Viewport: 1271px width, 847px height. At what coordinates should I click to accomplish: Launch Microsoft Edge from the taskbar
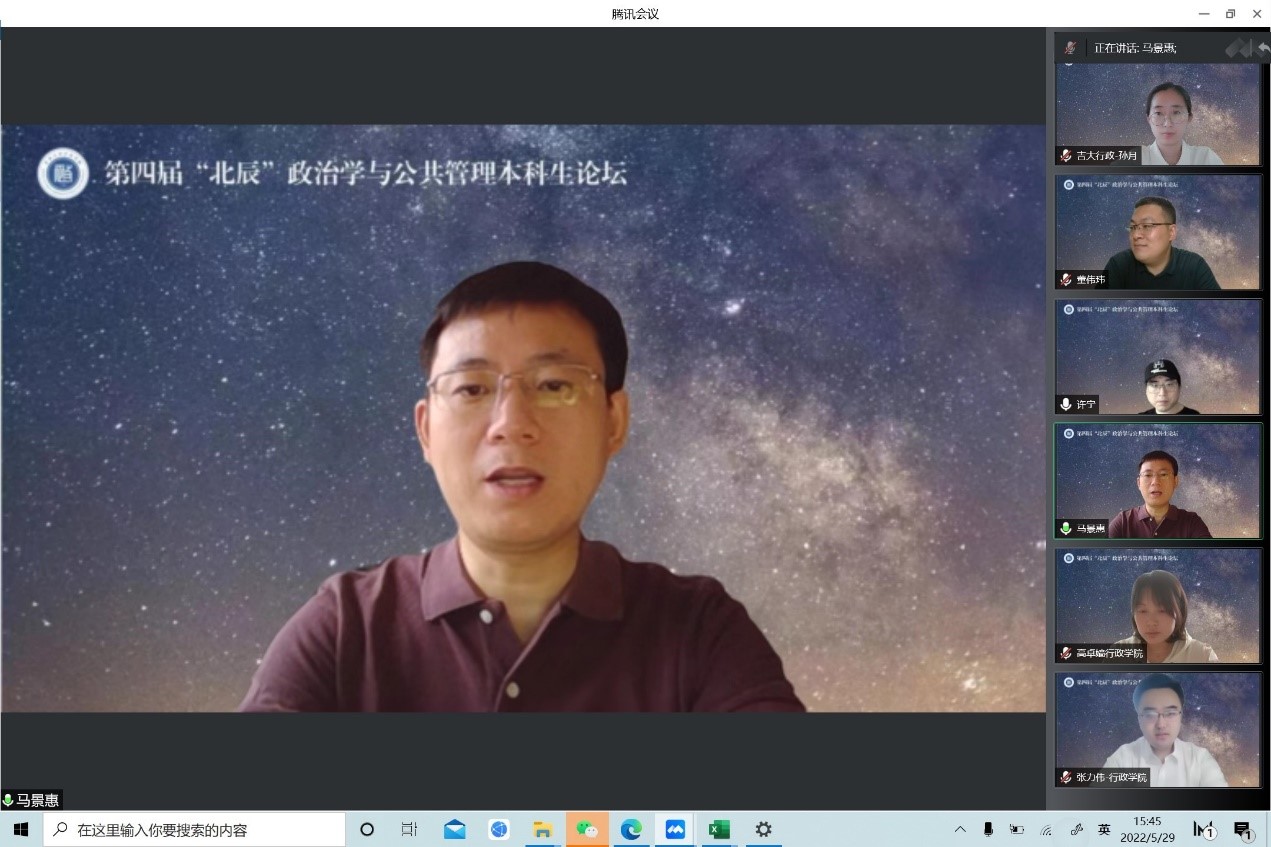(x=631, y=829)
